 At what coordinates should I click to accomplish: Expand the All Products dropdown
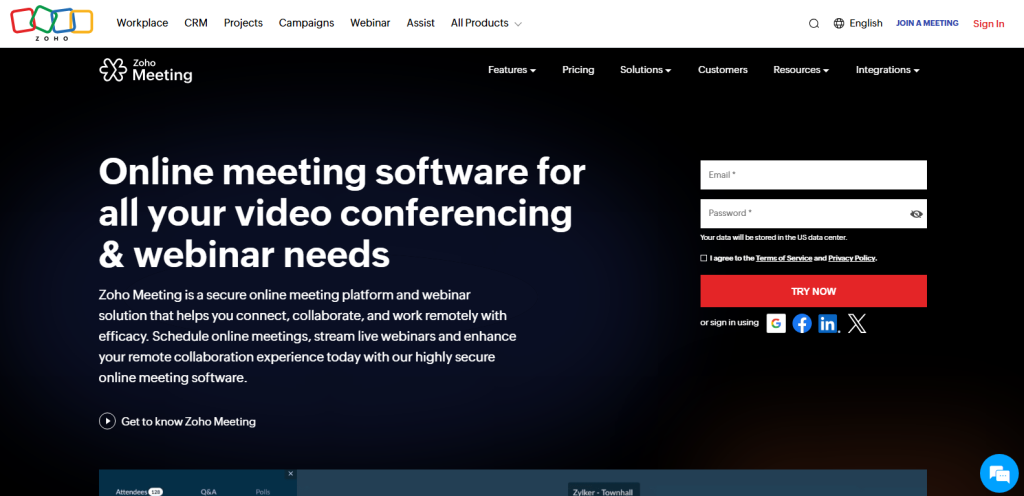click(x=486, y=23)
